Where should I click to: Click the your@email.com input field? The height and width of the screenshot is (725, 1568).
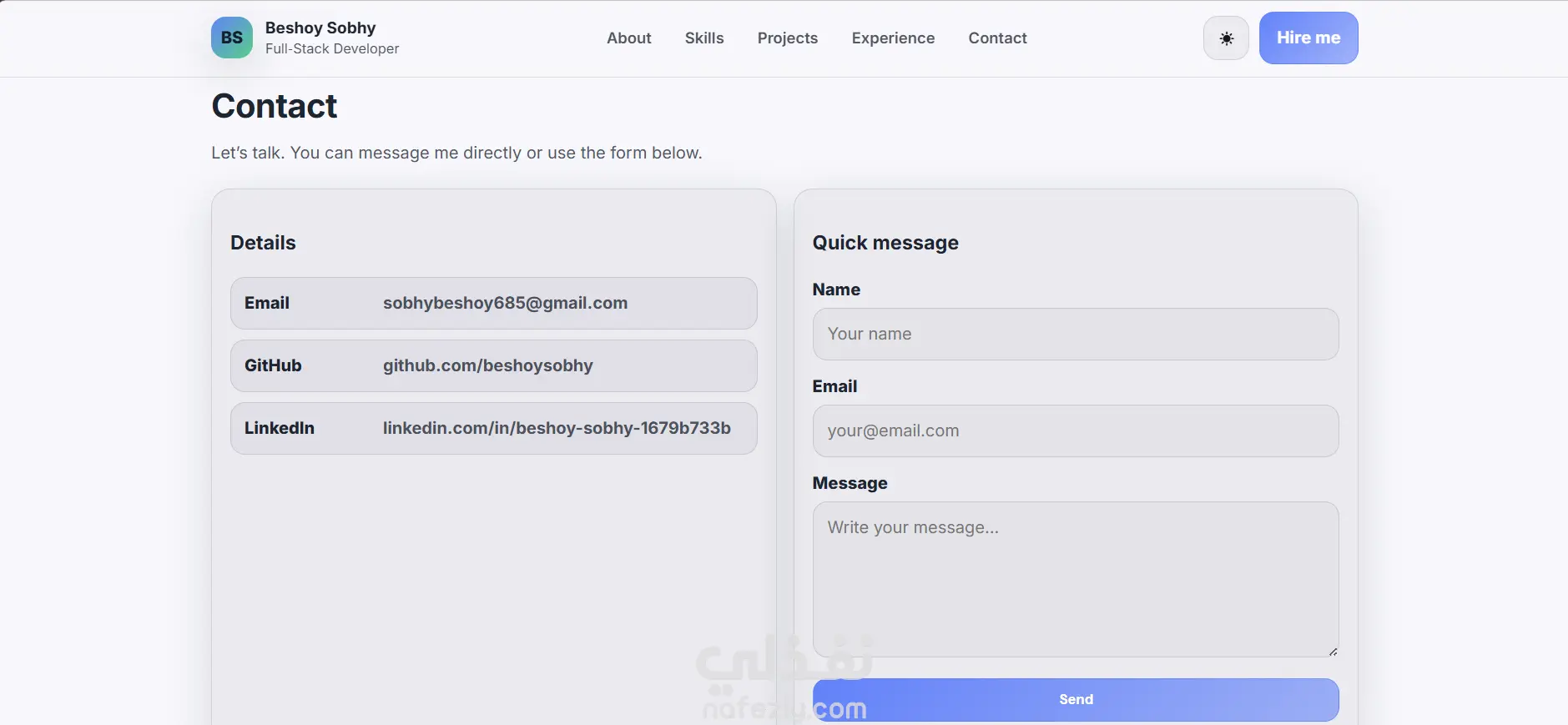point(1076,430)
